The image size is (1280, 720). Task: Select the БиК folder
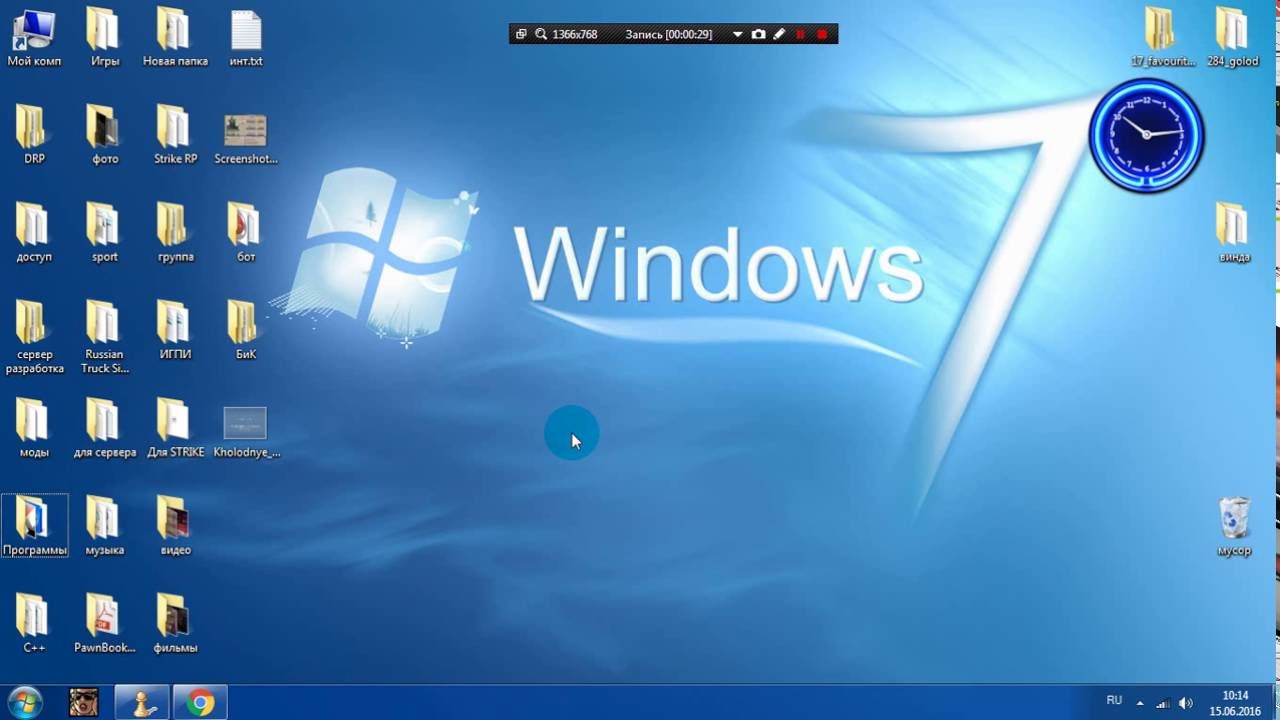[246, 331]
